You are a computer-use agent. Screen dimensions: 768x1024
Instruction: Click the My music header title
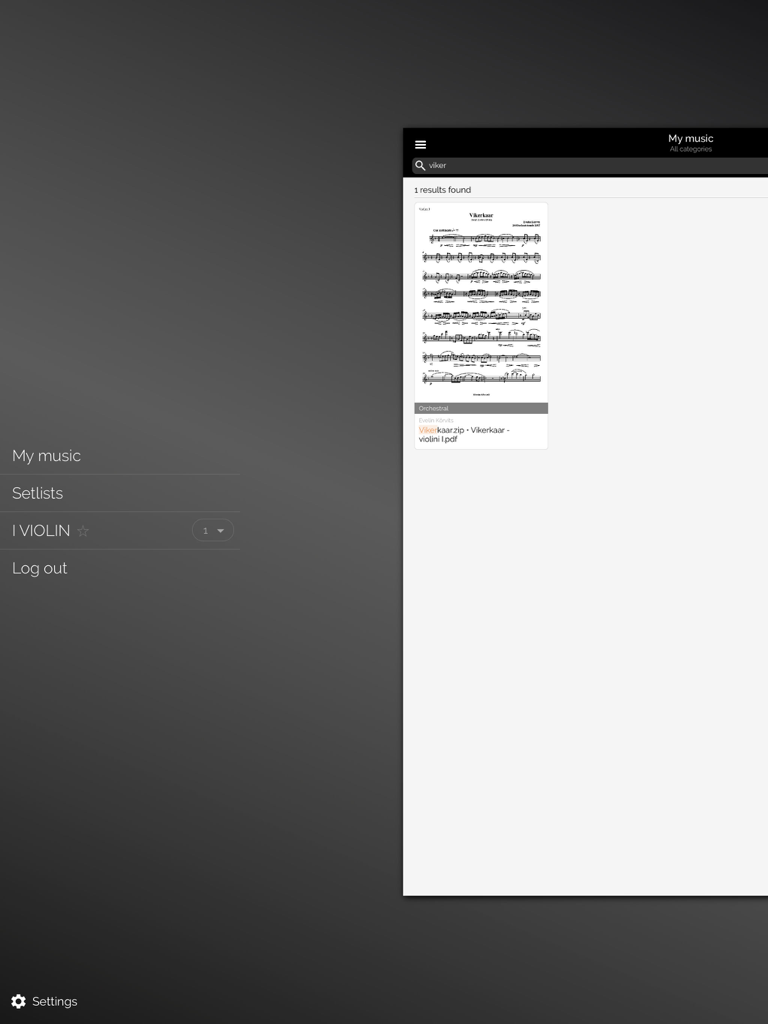pos(690,138)
